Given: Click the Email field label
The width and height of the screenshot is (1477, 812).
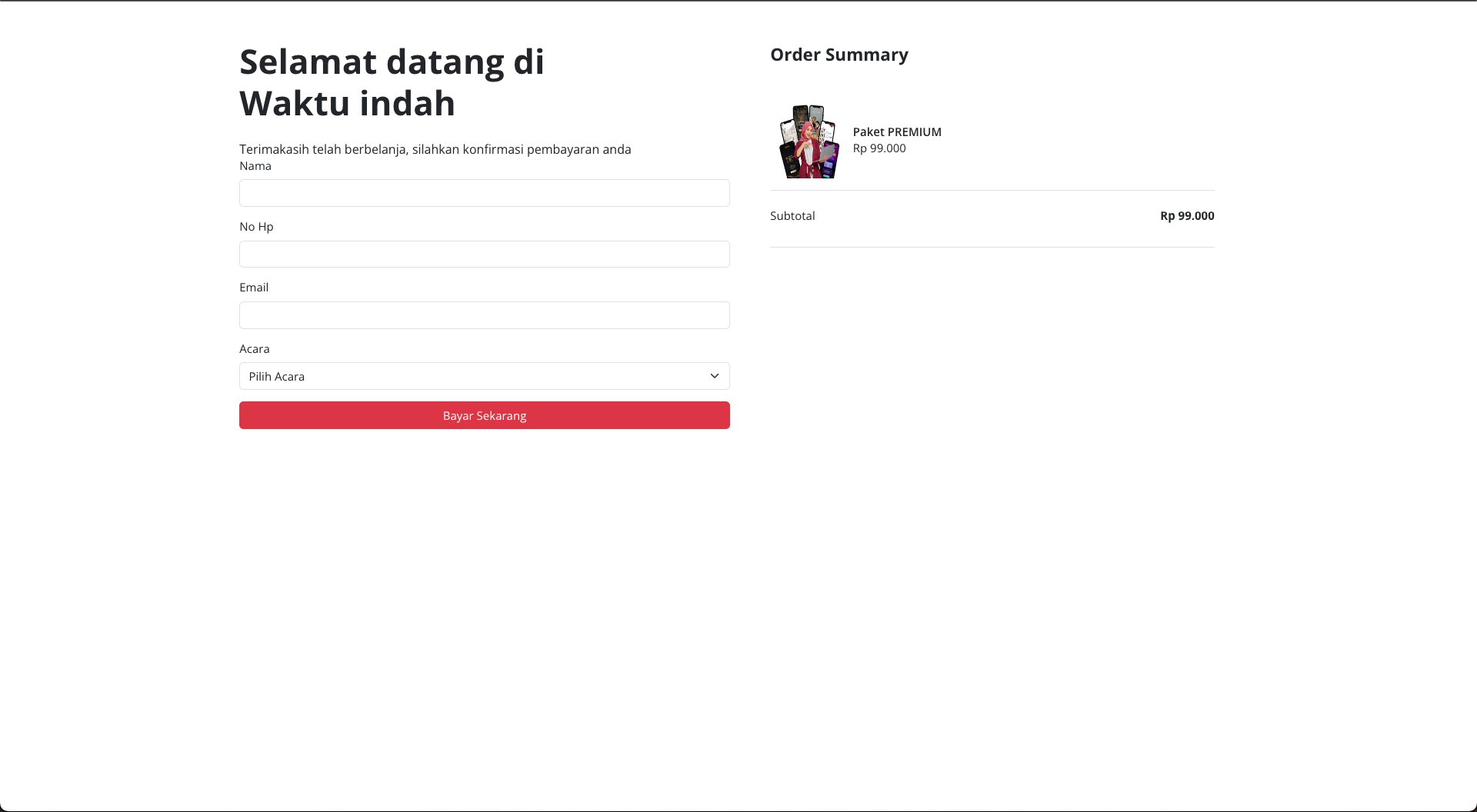Looking at the screenshot, I should click(254, 287).
